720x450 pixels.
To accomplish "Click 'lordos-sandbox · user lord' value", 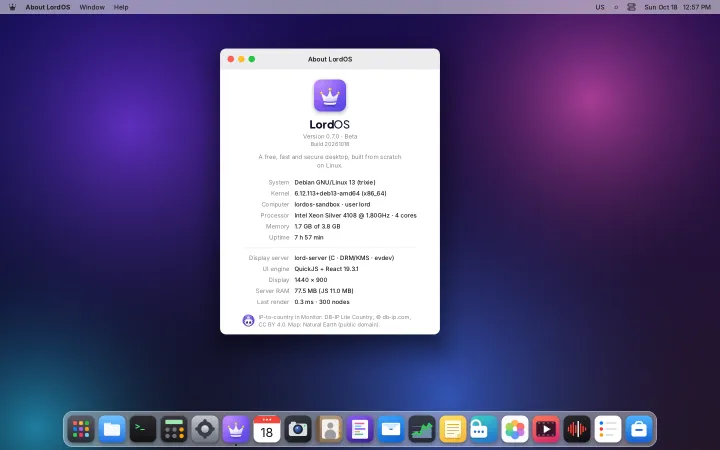I will pyautogui.click(x=332, y=204).
